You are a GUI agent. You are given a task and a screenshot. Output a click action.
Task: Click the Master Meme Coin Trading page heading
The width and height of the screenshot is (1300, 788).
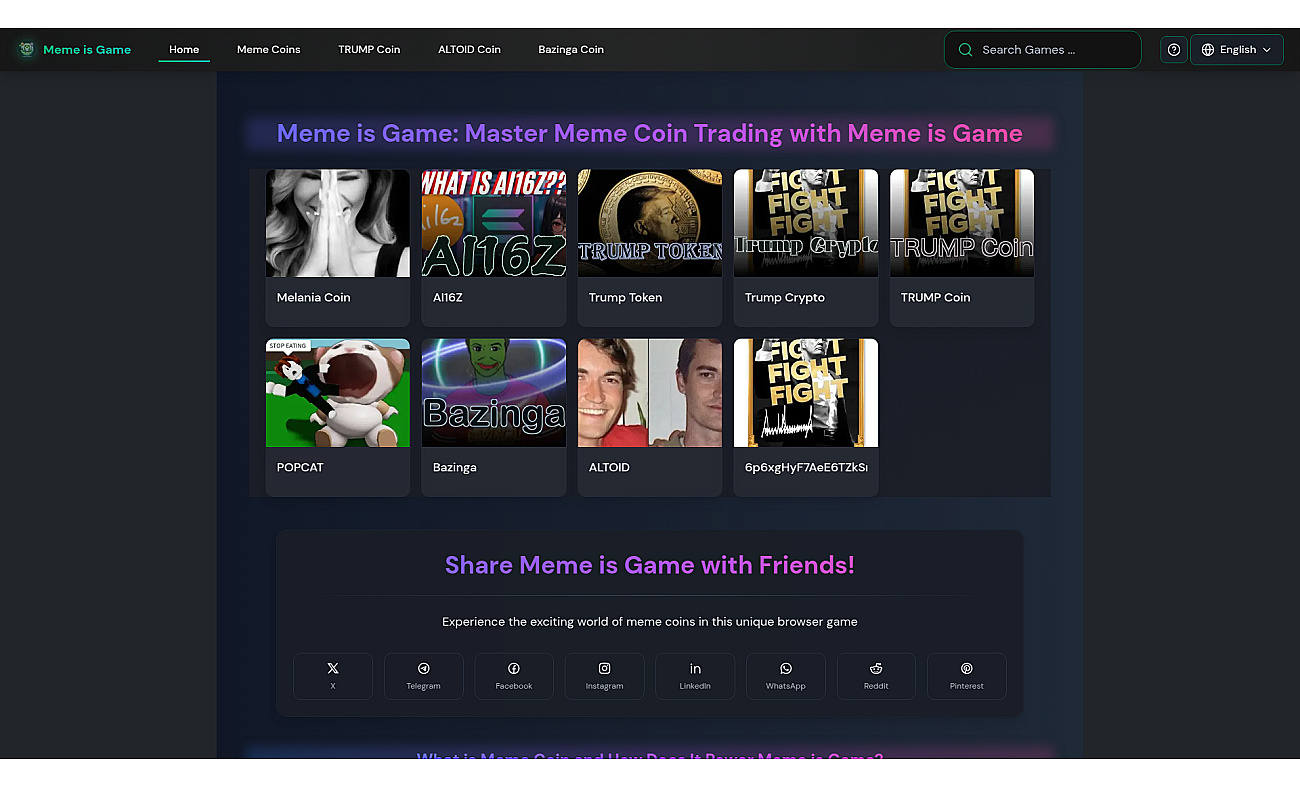pyautogui.click(x=650, y=133)
